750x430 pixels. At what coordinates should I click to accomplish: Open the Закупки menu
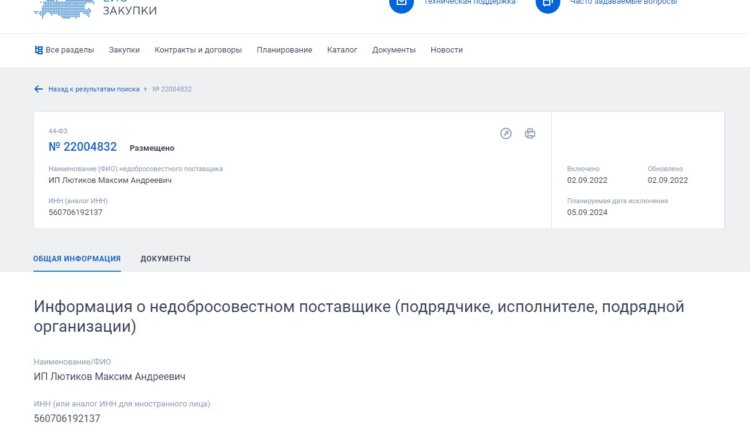124,50
